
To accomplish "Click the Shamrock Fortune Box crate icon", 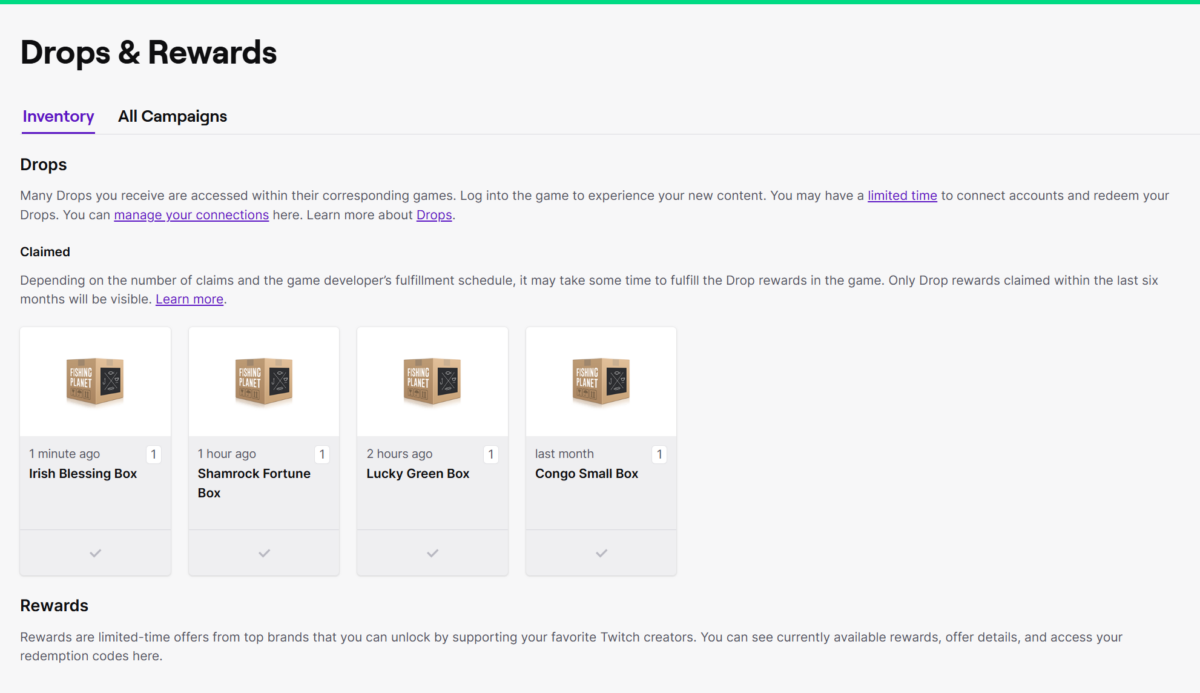I will [x=264, y=382].
